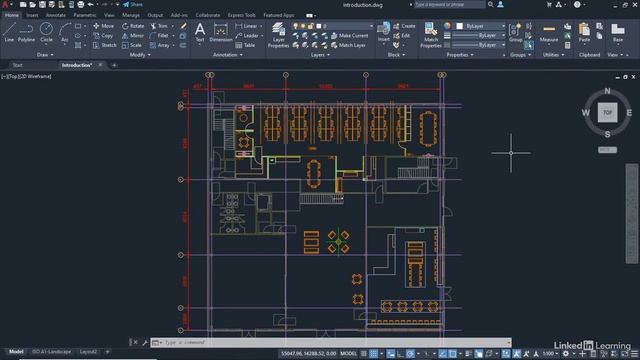Click Make Current layer button

click(349, 36)
